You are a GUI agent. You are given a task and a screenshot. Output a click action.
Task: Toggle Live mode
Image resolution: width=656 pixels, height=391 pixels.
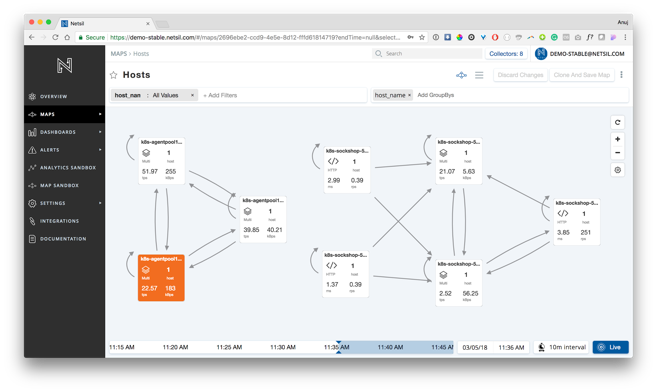click(610, 347)
